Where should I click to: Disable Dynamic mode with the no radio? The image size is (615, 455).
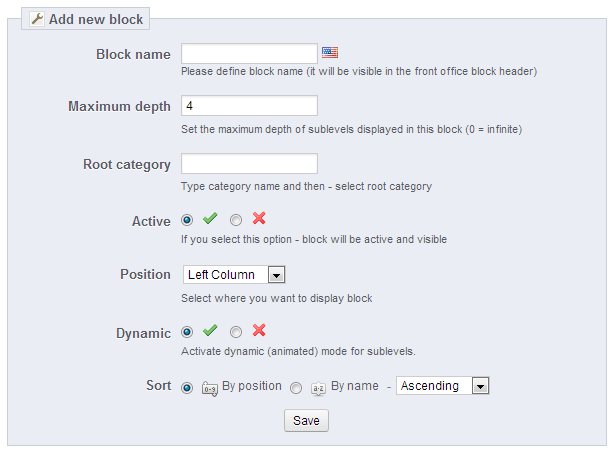(x=236, y=332)
